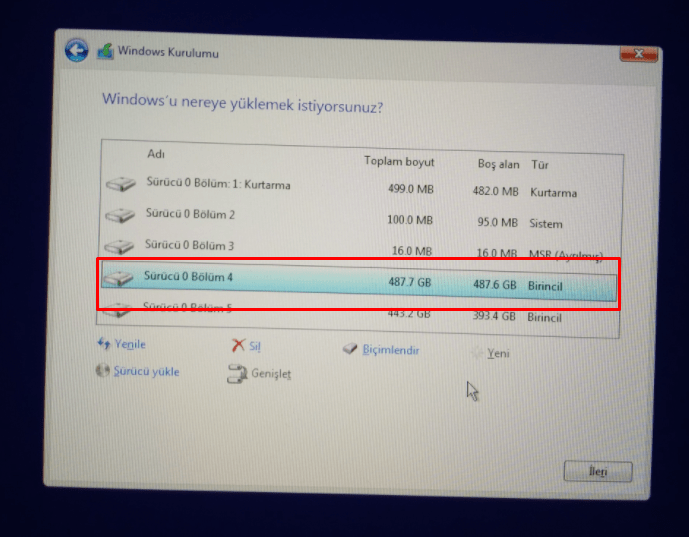Image resolution: width=689 pixels, height=537 pixels.
Task: Click the 16.0 MB total size value
Action: [412, 251]
